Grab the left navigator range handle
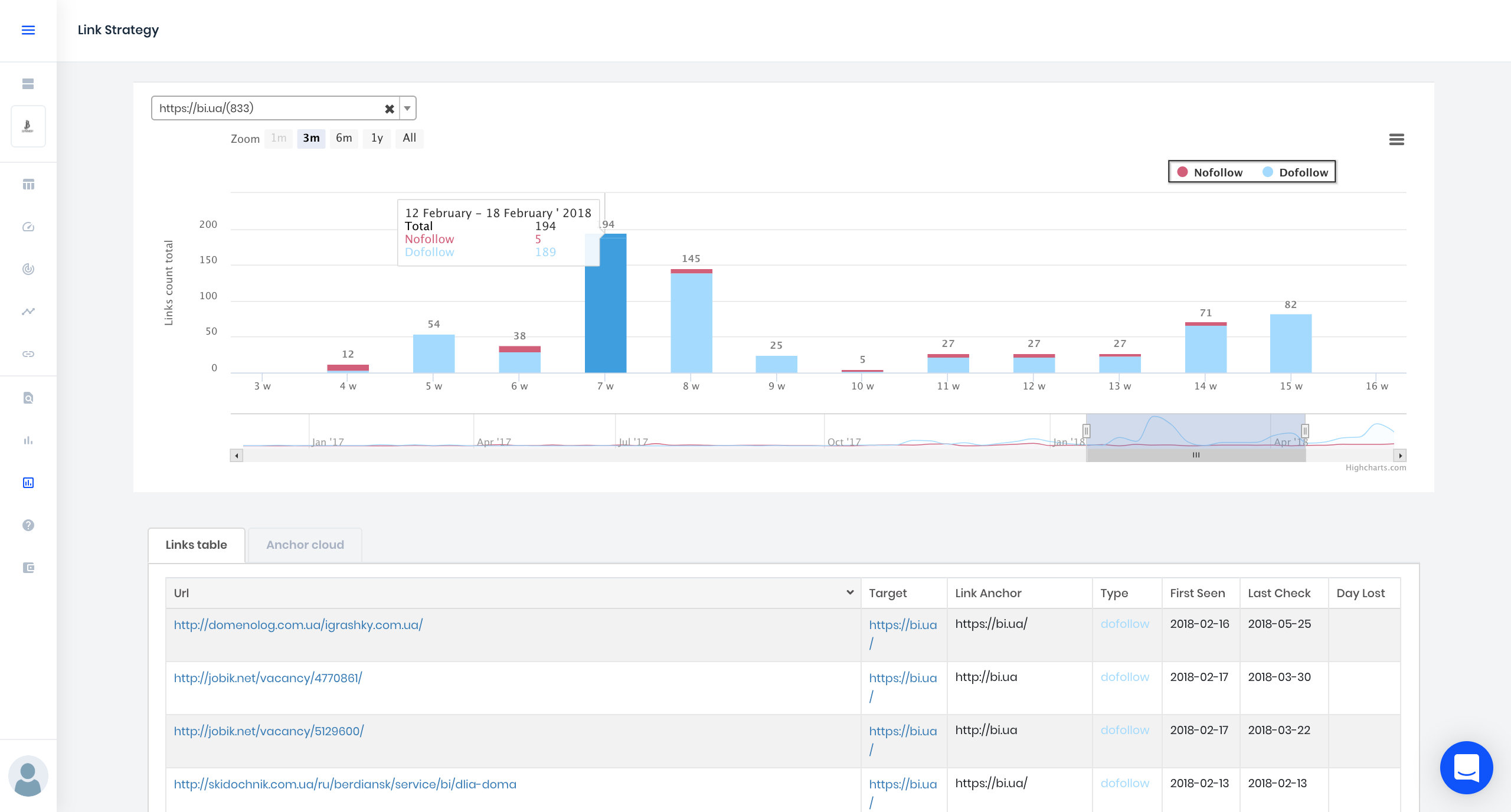1511x812 pixels. 1086,431
